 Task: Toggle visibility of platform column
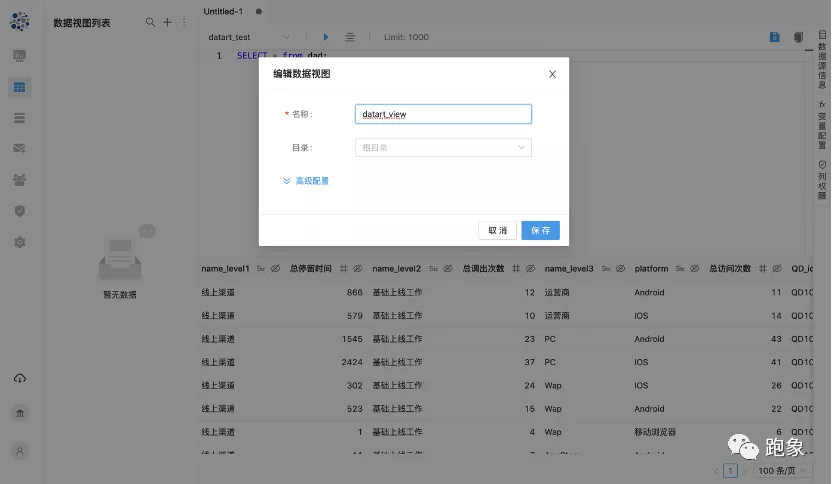click(x=694, y=269)
